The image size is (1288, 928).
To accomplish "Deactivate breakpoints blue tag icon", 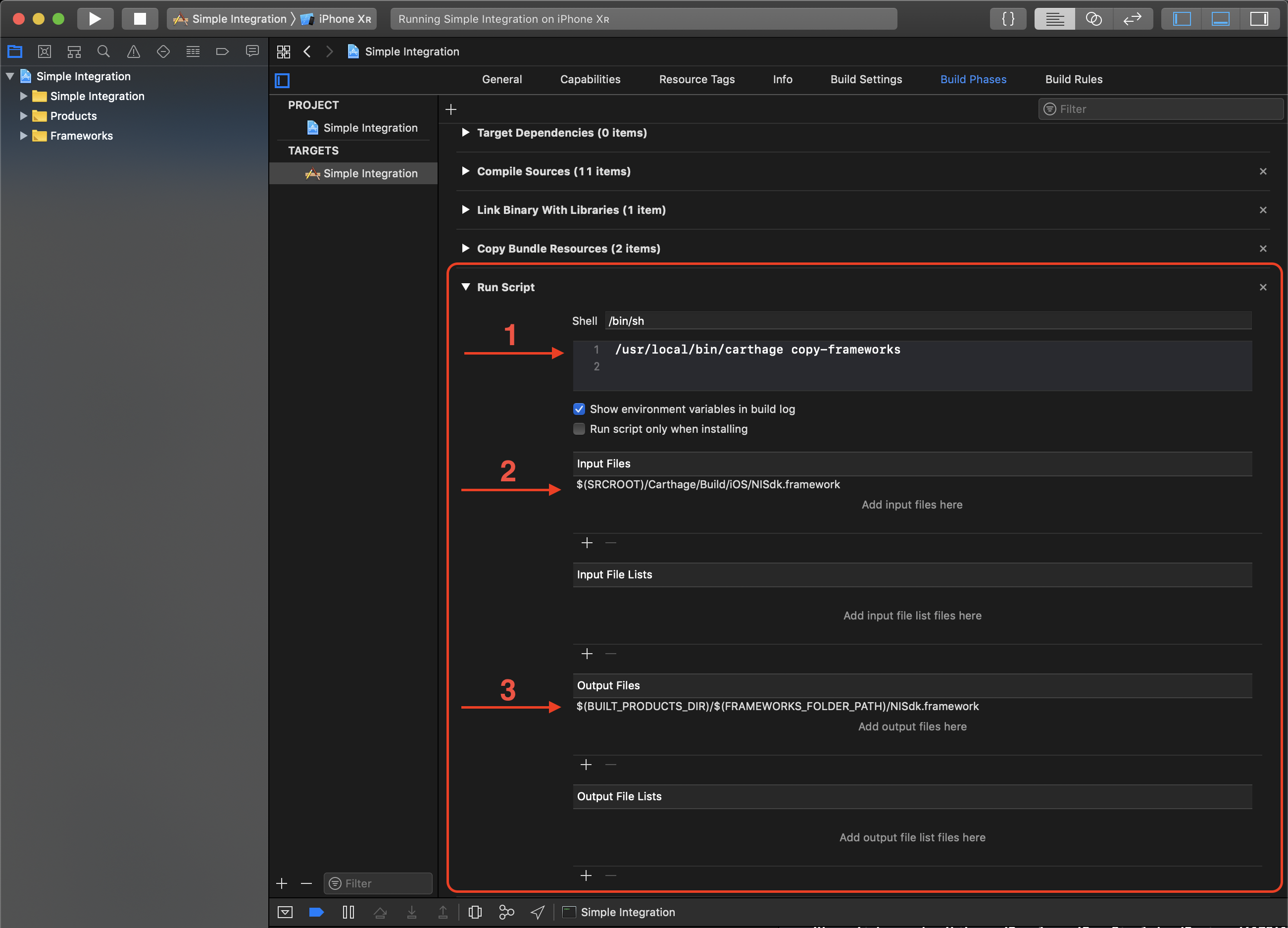I will tap(316, 912).
